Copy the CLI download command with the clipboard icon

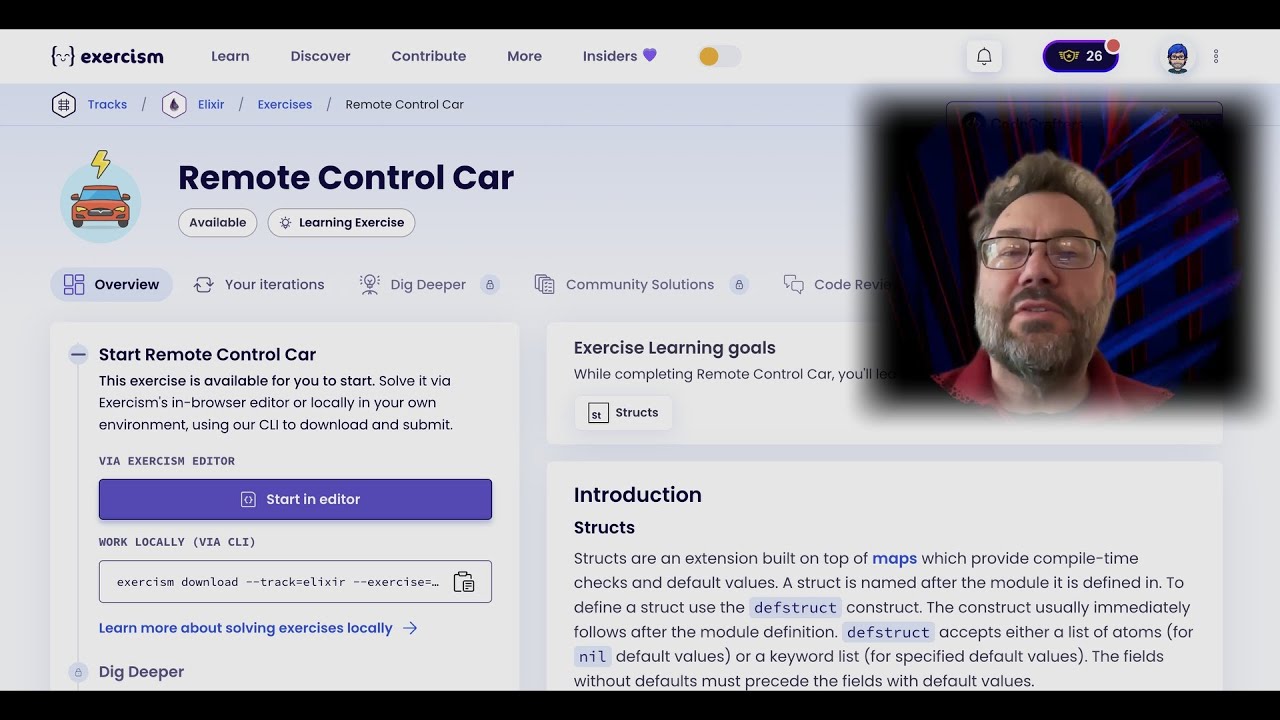pyautogui.click(x=464, y=582)
